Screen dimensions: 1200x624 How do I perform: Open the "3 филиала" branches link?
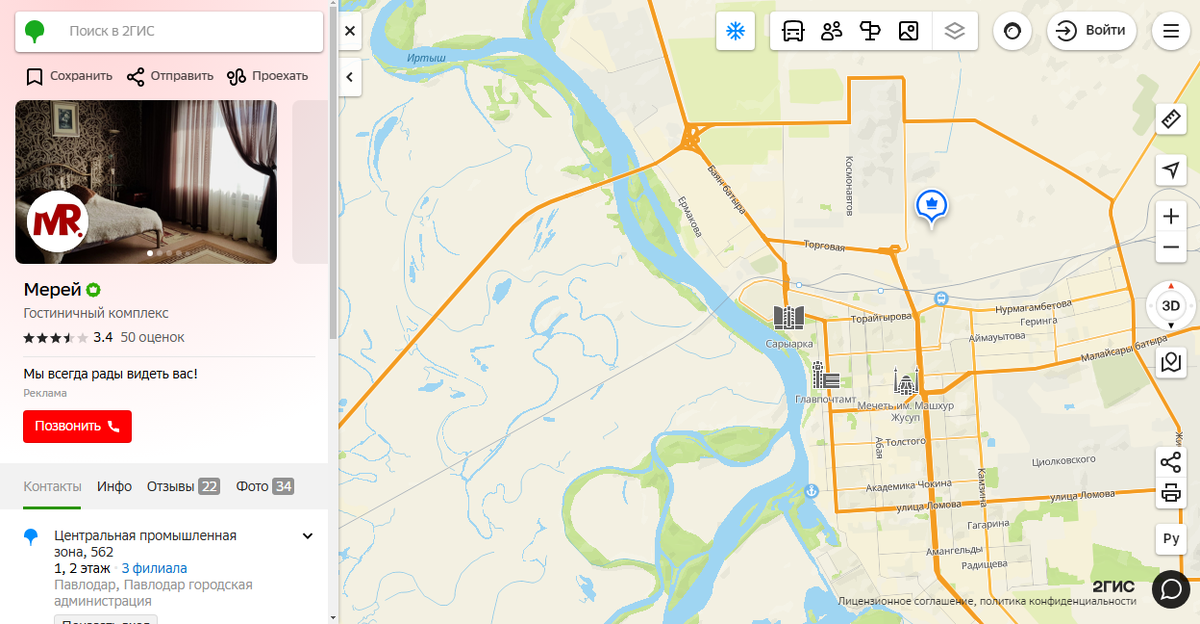click(x=154, y=568)
